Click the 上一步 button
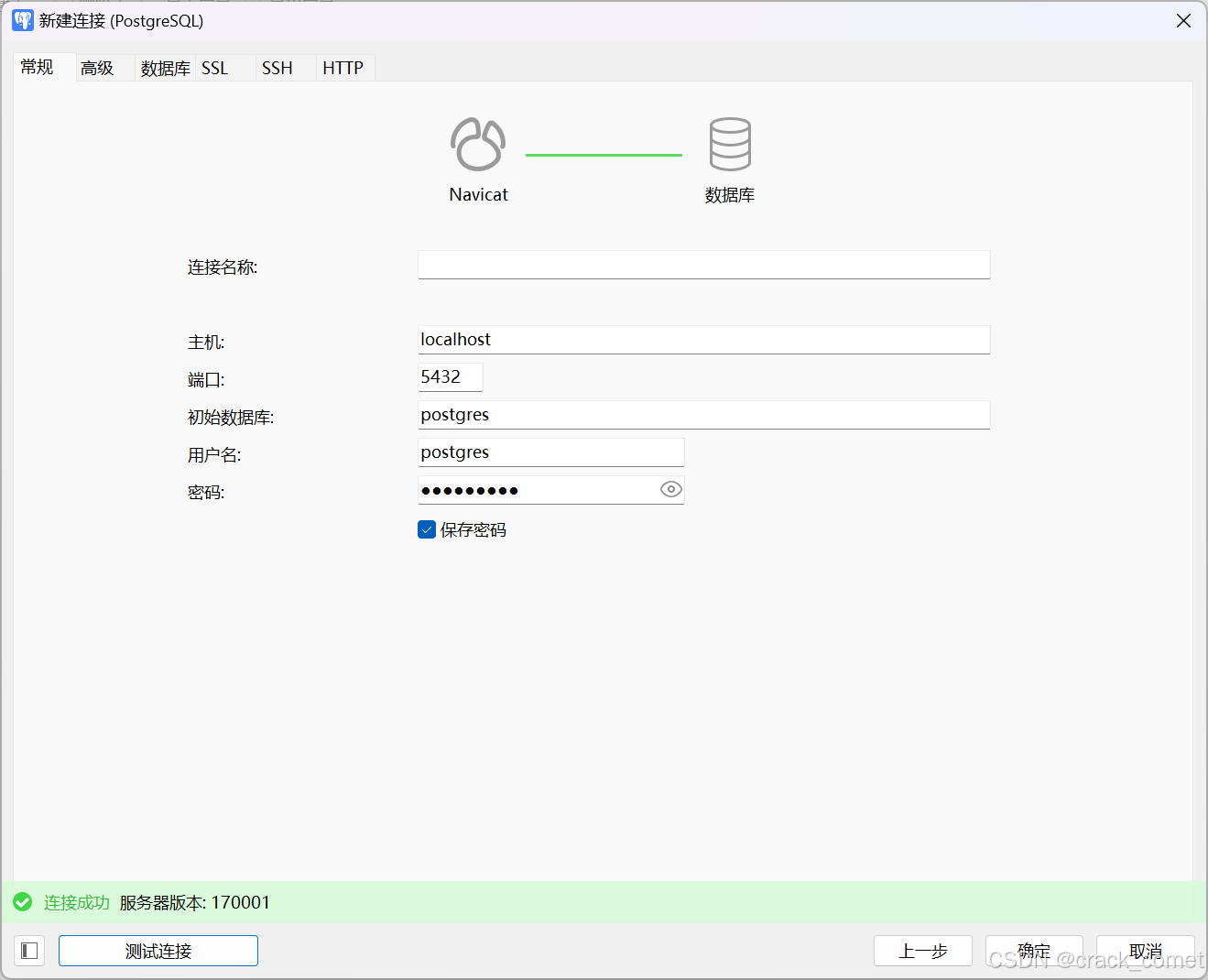This screenshot has width=1208, height=980. click(x=923, y=951)
